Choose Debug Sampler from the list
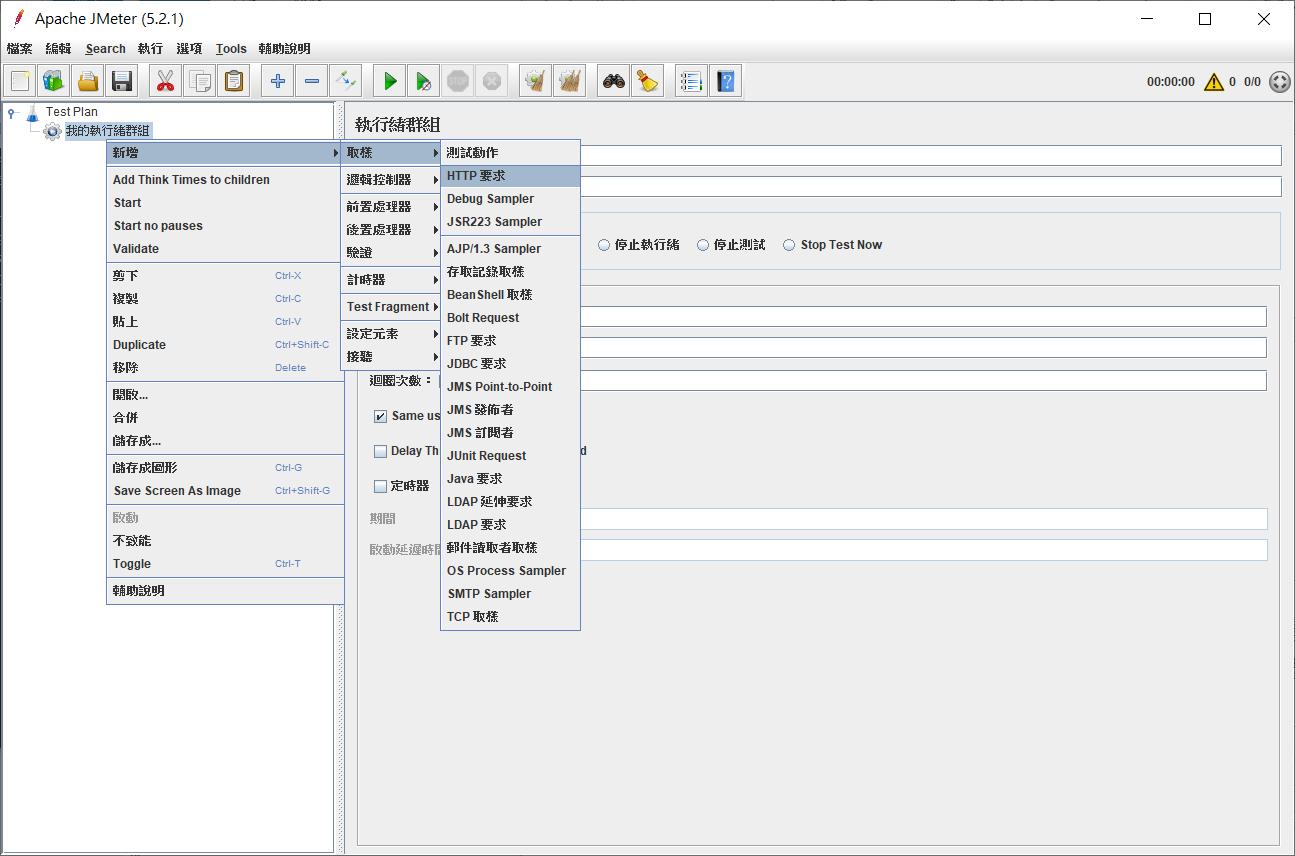 pyautogui.click(x=510, y=199)
